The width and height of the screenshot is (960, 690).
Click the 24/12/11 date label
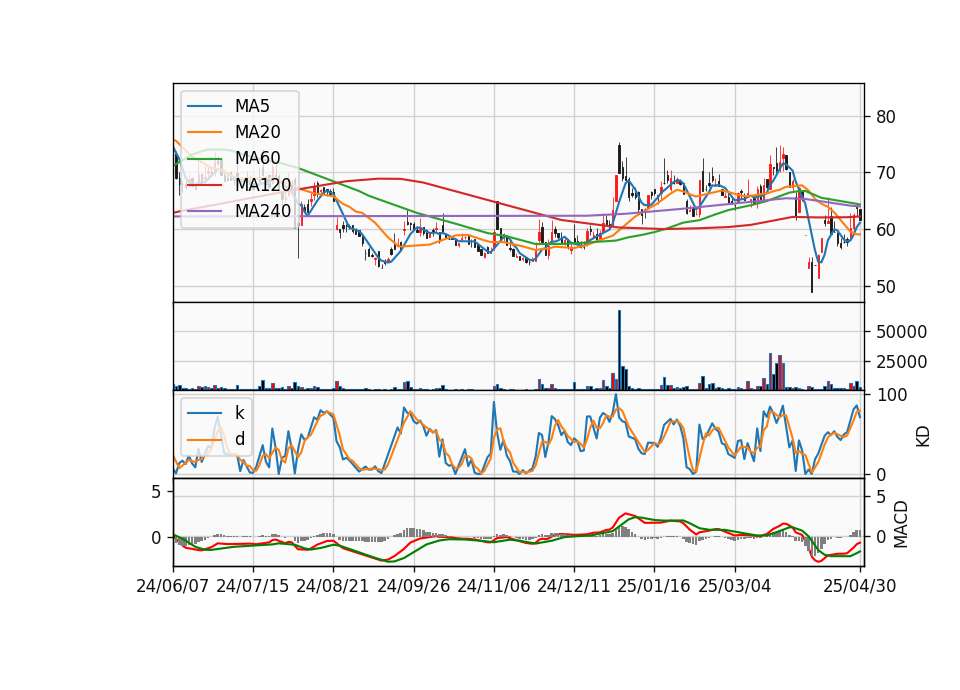coord(574,586)
